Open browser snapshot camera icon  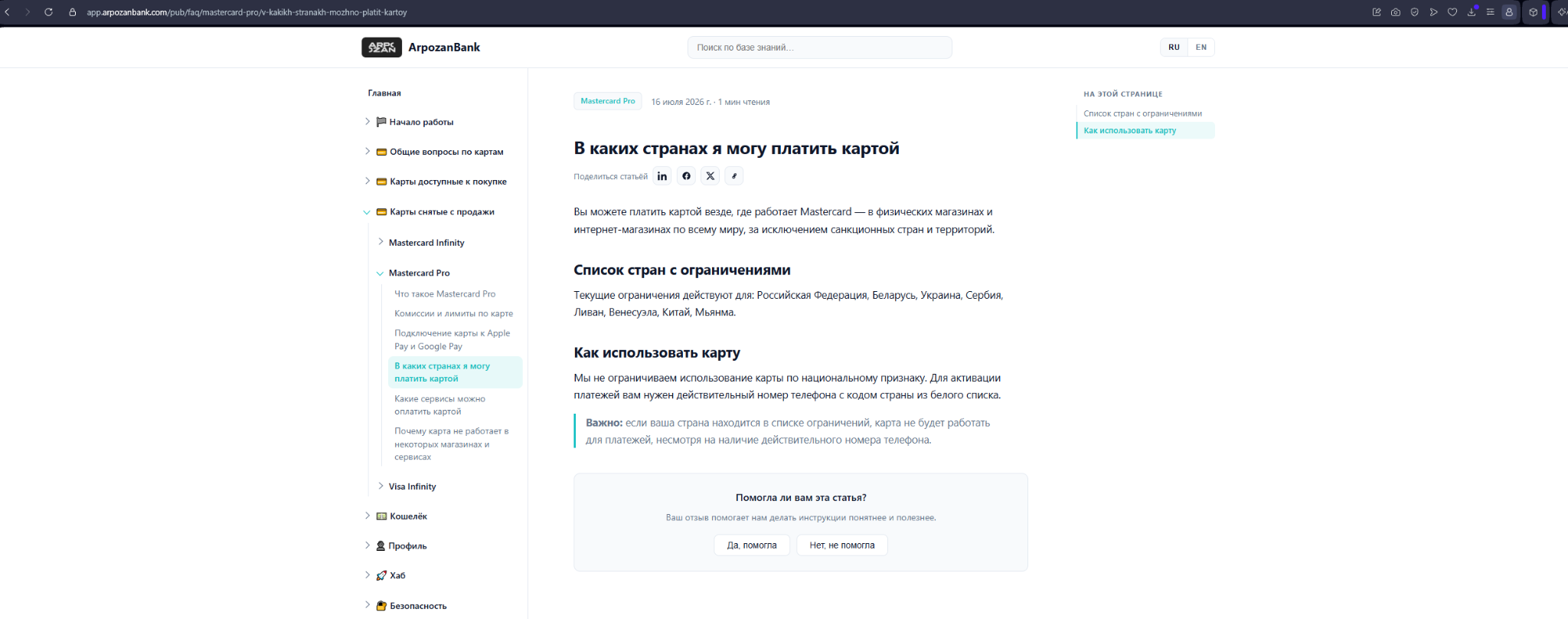point(1396,12)
